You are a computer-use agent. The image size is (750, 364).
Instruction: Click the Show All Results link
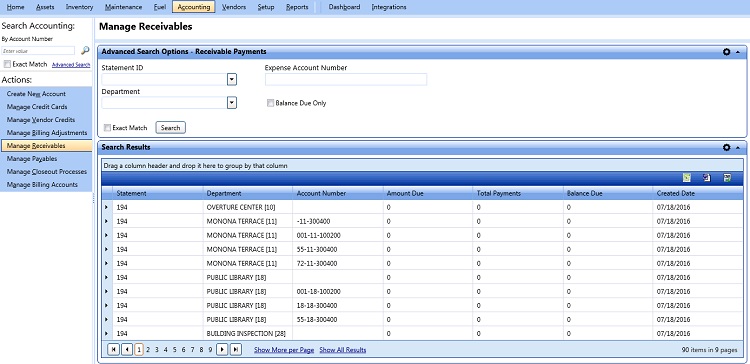pyautogui.click(x=342, y=350)
